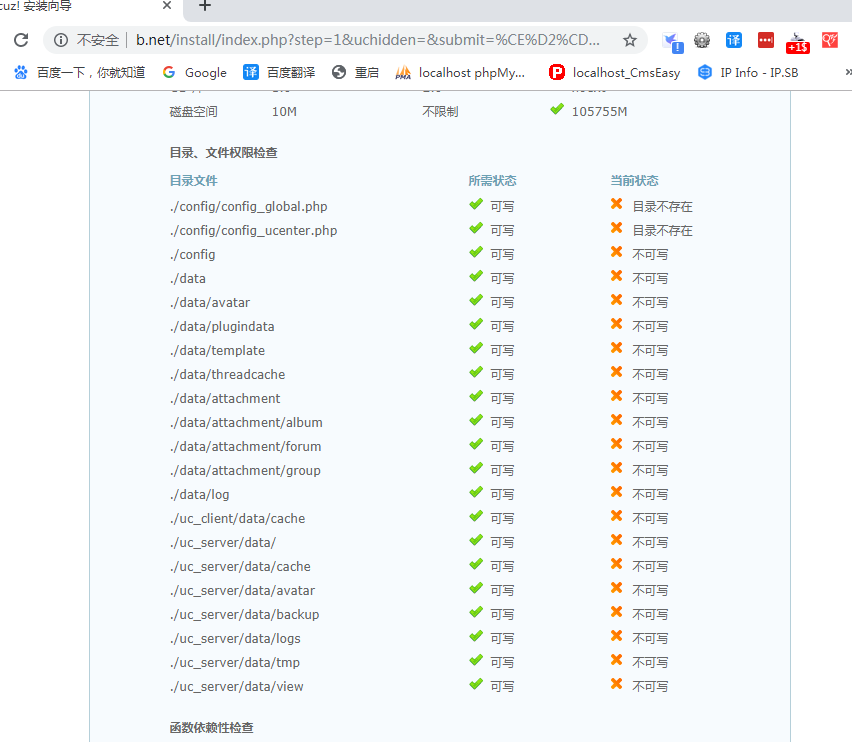Close the Discuz! 安装向导 tab
Screen dimensions: 852x742
click(x=166, y=6)
